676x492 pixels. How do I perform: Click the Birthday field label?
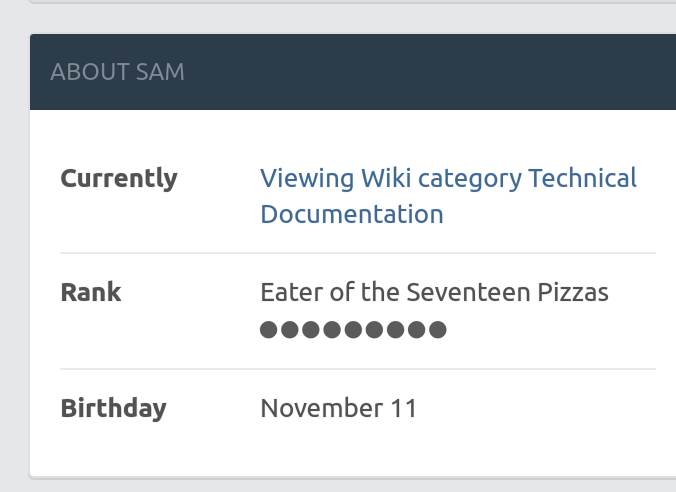tap(113, 408)
